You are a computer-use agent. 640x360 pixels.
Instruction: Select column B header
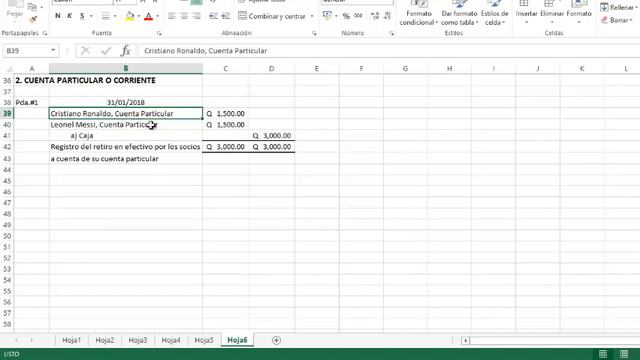[126, 69]
